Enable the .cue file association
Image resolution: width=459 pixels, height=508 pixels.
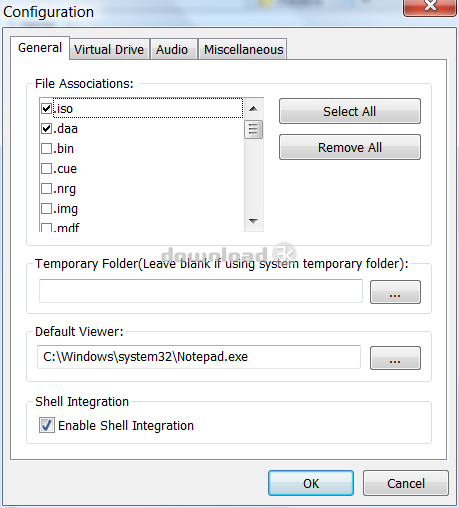pos(46,168)
